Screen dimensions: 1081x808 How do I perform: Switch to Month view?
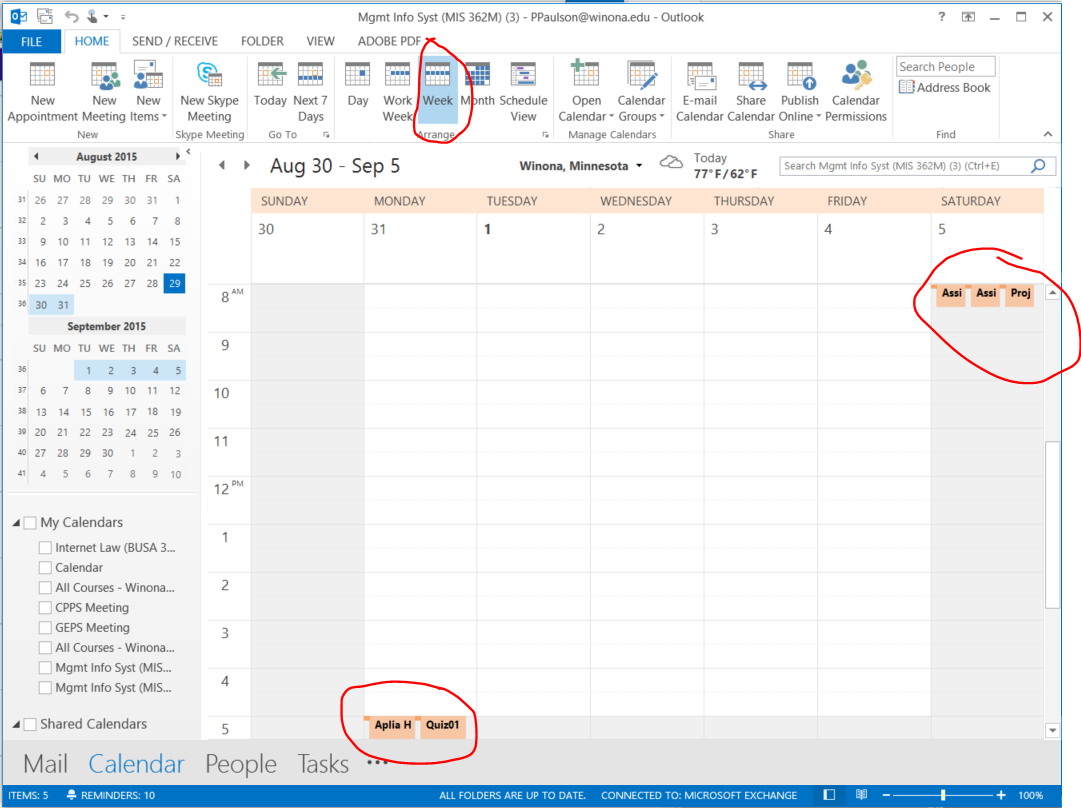[x=478, y=85]
